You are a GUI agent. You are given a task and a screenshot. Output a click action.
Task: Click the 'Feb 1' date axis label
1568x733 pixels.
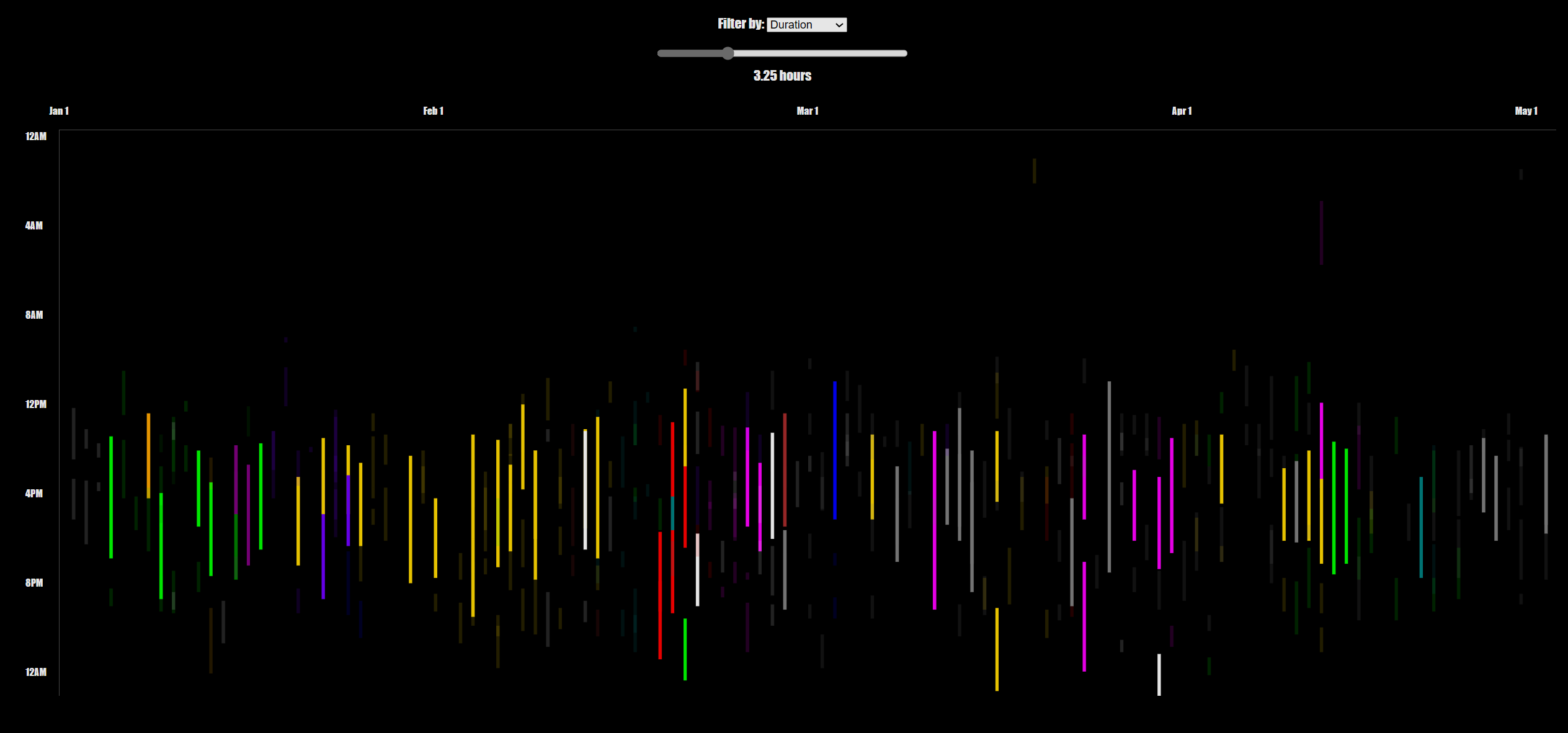coord(433,111)
